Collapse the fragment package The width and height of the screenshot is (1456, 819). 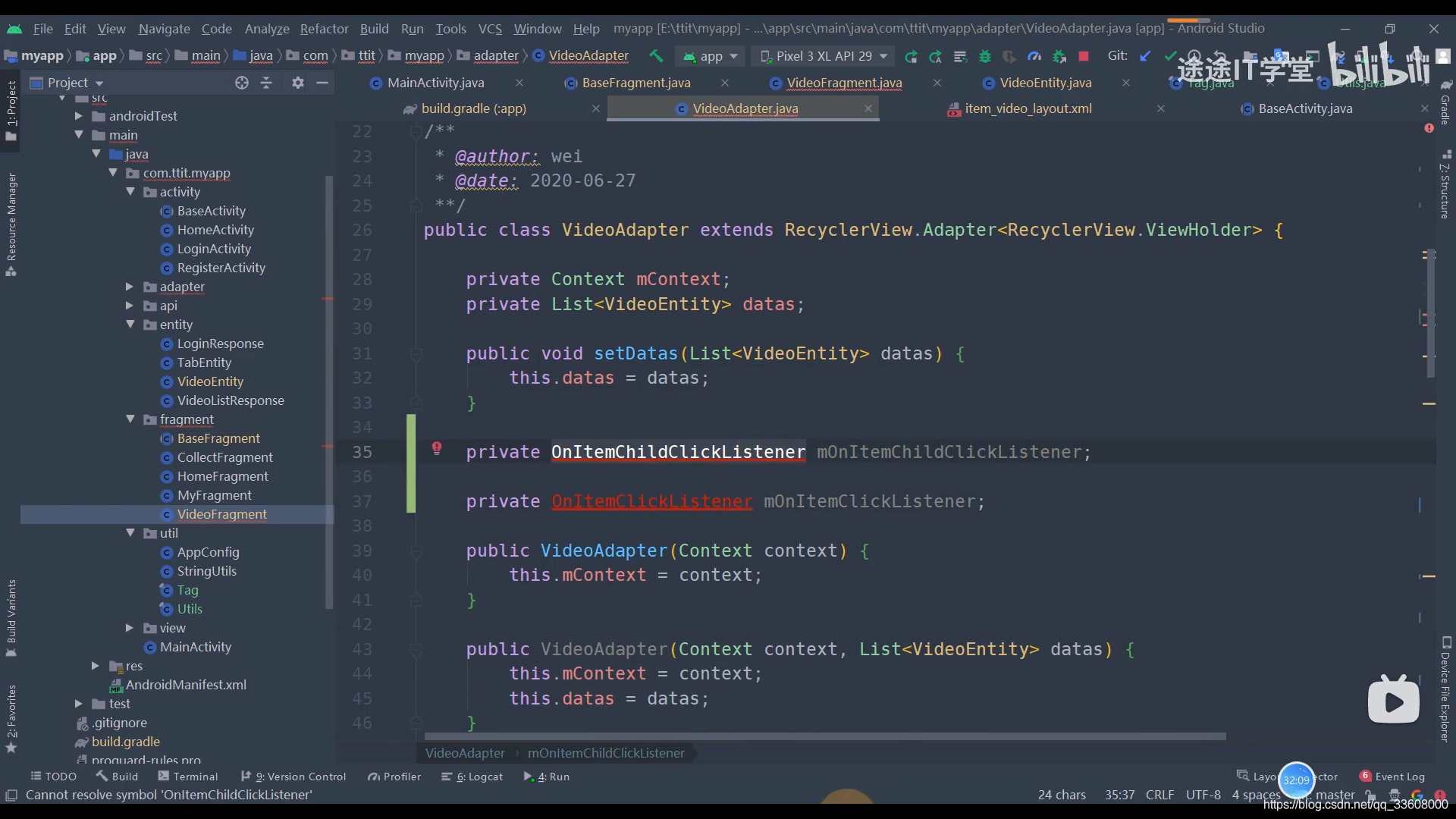(x=130, y=419)
